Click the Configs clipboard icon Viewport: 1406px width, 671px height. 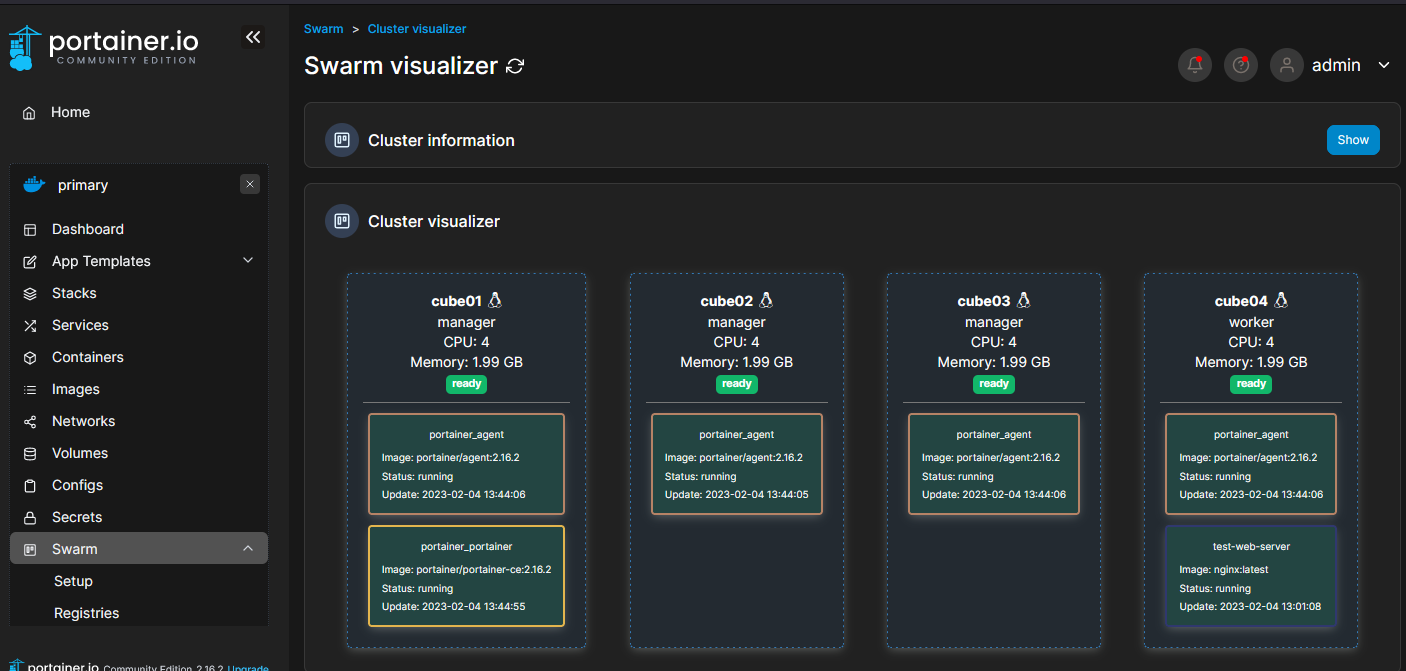coord(30,485)
